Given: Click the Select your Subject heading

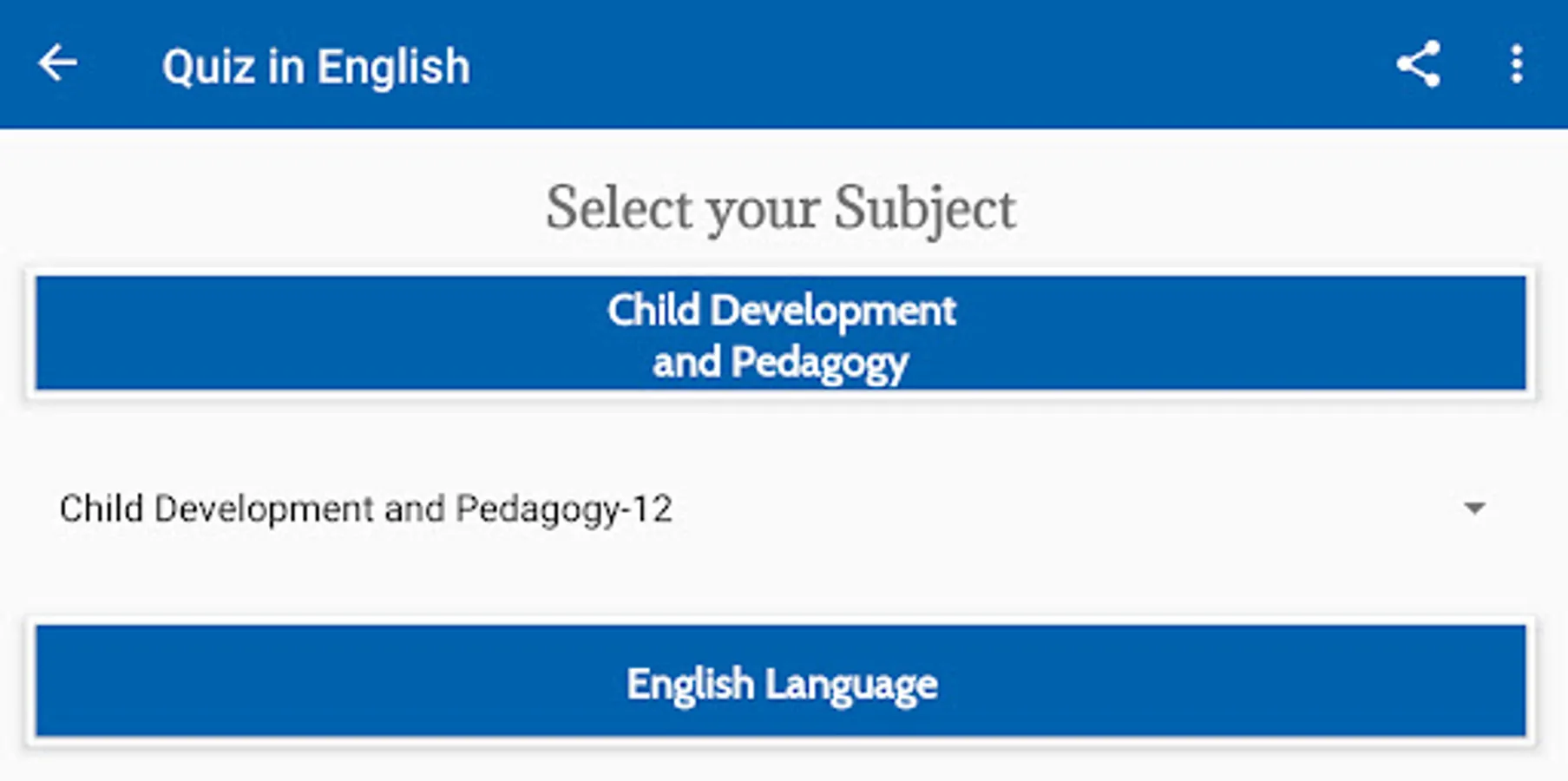Looking at the screenshot, I should [x=780, y=208].
